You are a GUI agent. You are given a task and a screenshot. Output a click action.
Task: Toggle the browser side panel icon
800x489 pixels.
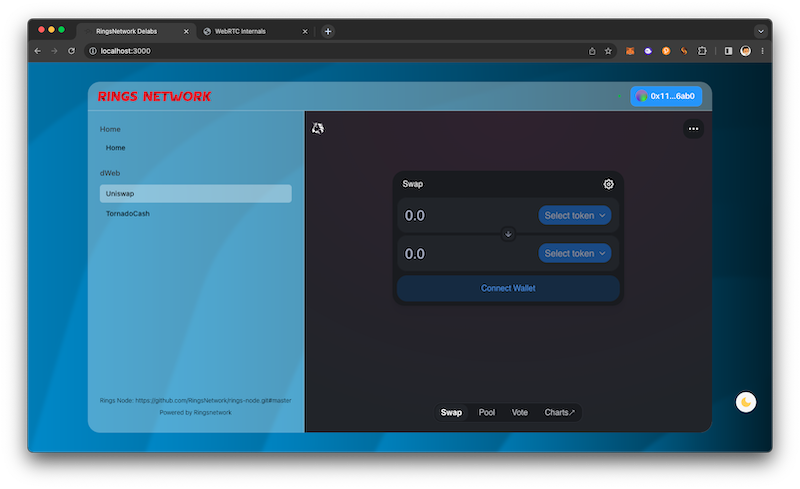point(728,51)
